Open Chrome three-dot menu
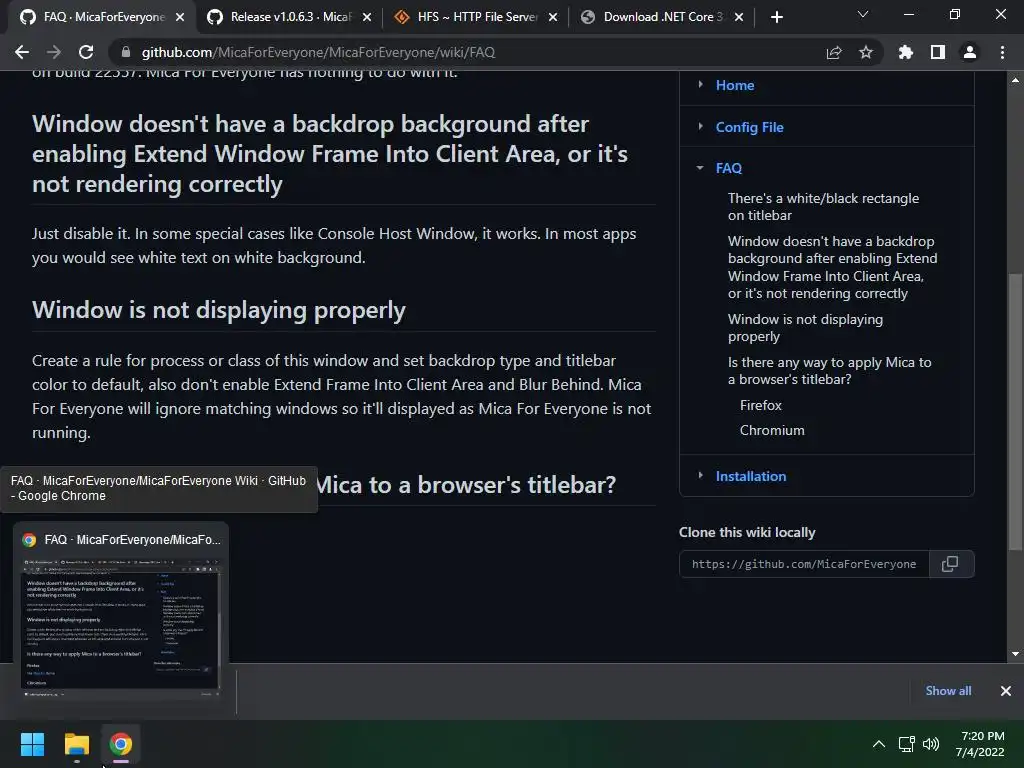 (x=1002, y=52)
